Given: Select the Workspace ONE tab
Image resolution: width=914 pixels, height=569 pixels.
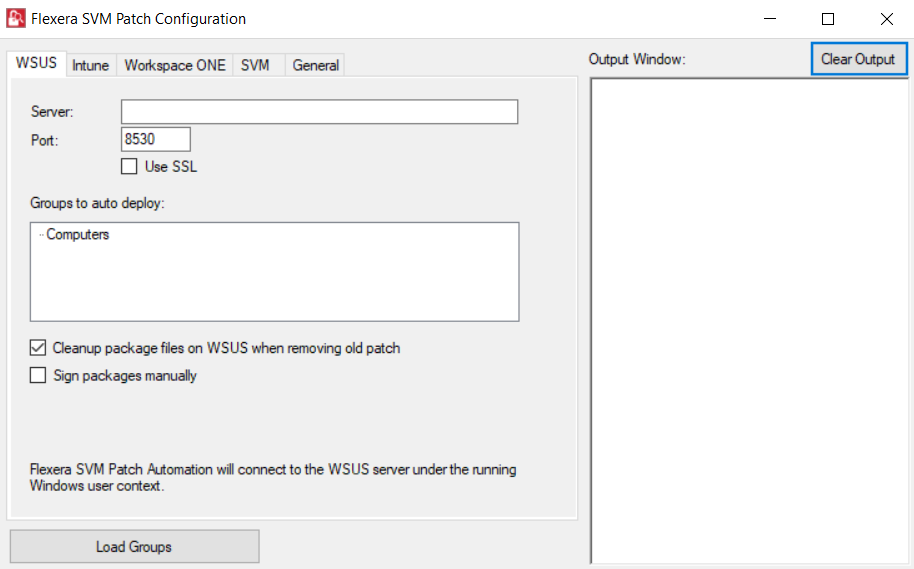Looking at the screenshot, I should click(175, 66).
